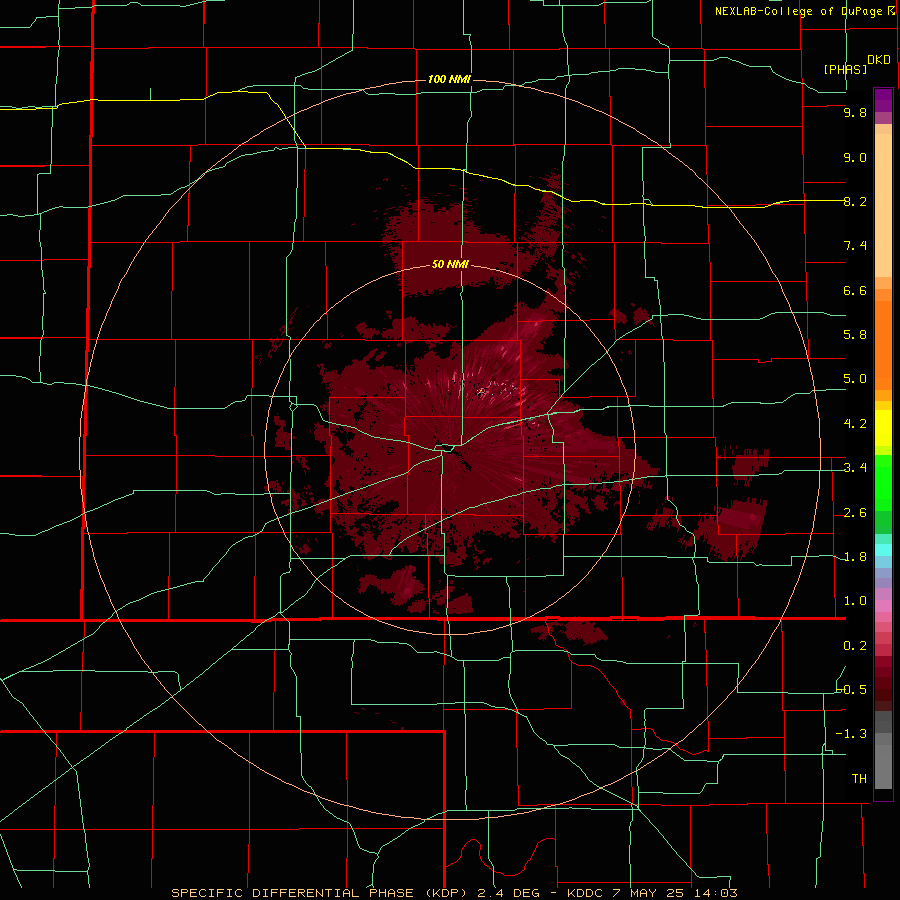Image resolution: width=900 pixels, height=900 pixels.
Task: Pick the gray band near TH
Action: coord(883,766)
